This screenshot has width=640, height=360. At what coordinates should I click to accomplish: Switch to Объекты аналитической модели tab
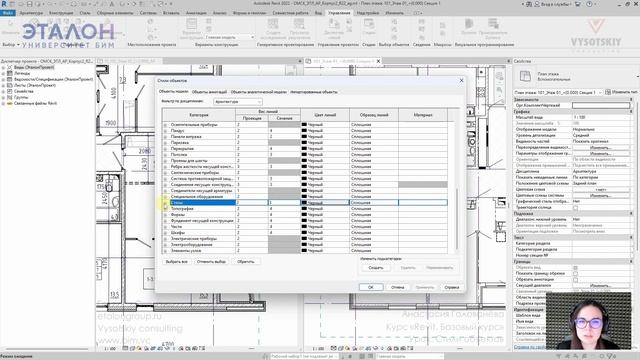pos(259,92)
